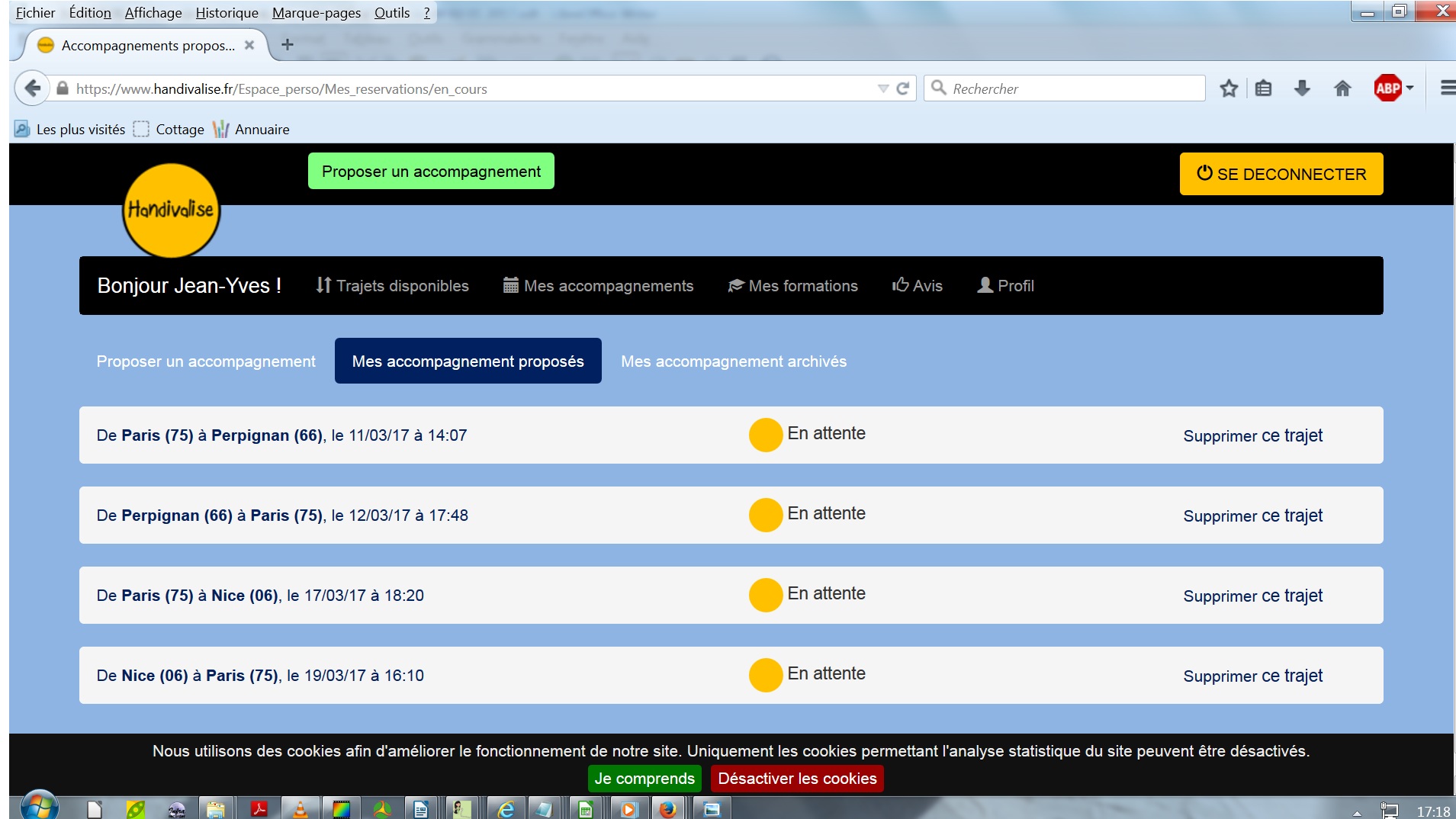1456x819 pixels.
Task: Open the Perpignan to Paris 12/03/17 trip
Action: pos(282,515)
